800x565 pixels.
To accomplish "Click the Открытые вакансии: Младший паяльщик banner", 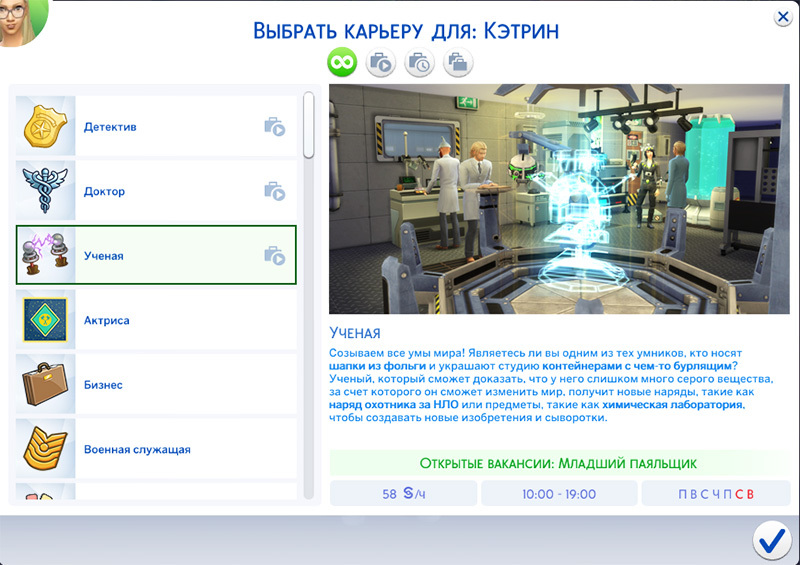I will [559, 463].
